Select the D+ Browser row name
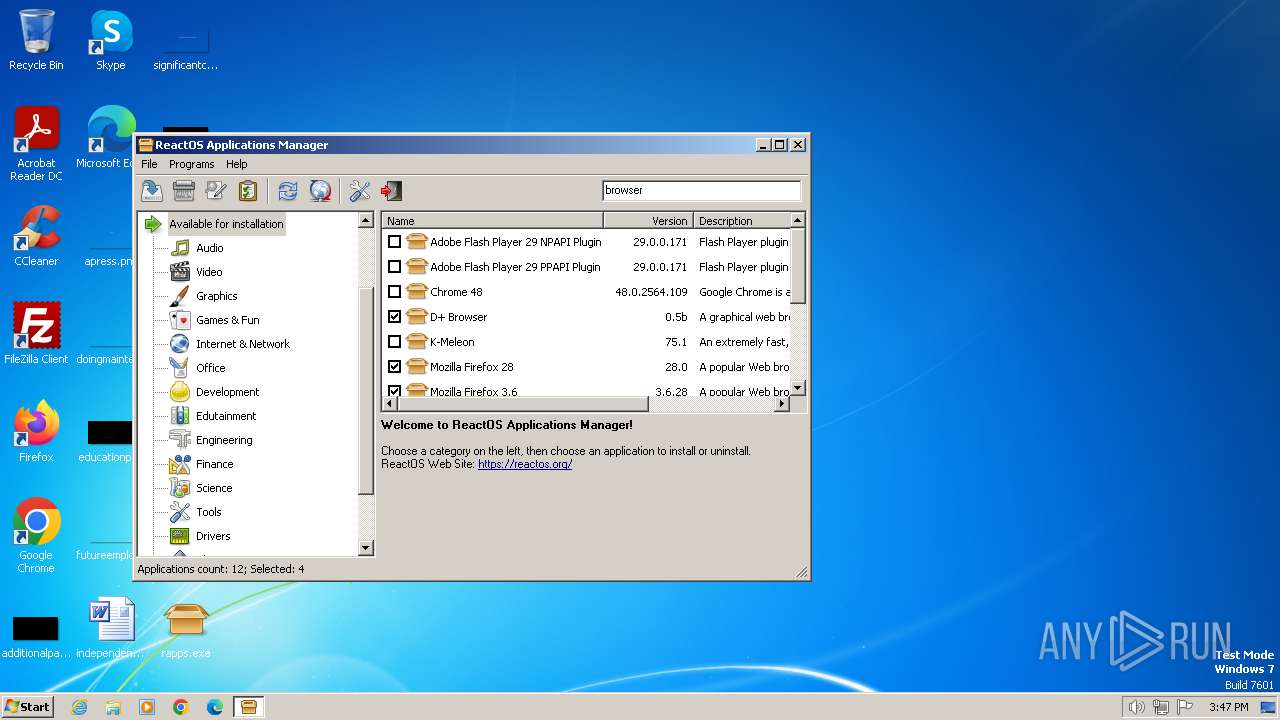1280x720 pixels. (458, 317)
